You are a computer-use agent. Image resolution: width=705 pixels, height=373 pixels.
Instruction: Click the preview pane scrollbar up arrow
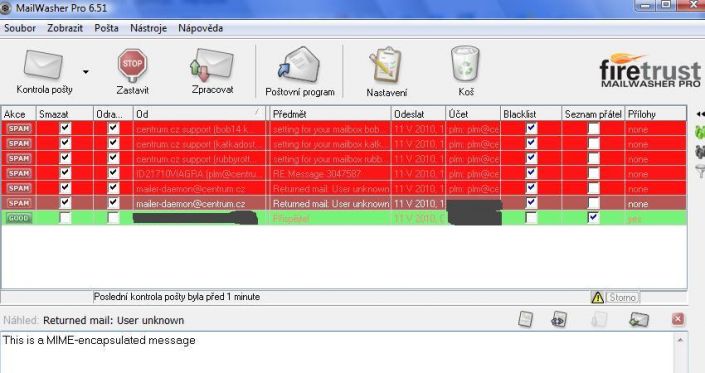(680, 340)
